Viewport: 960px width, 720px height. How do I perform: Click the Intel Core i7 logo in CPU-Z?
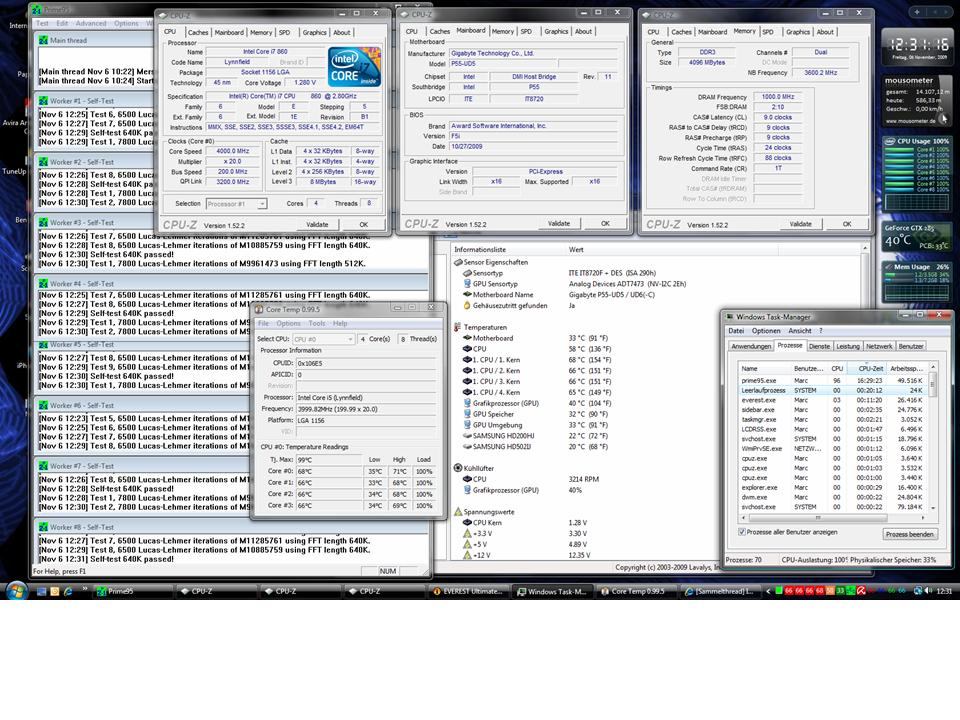(x=354, y=66)
